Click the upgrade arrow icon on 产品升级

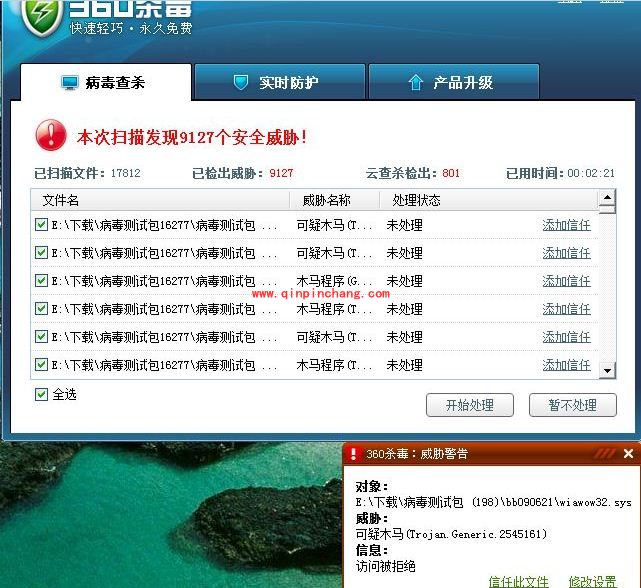pos(415,82)
